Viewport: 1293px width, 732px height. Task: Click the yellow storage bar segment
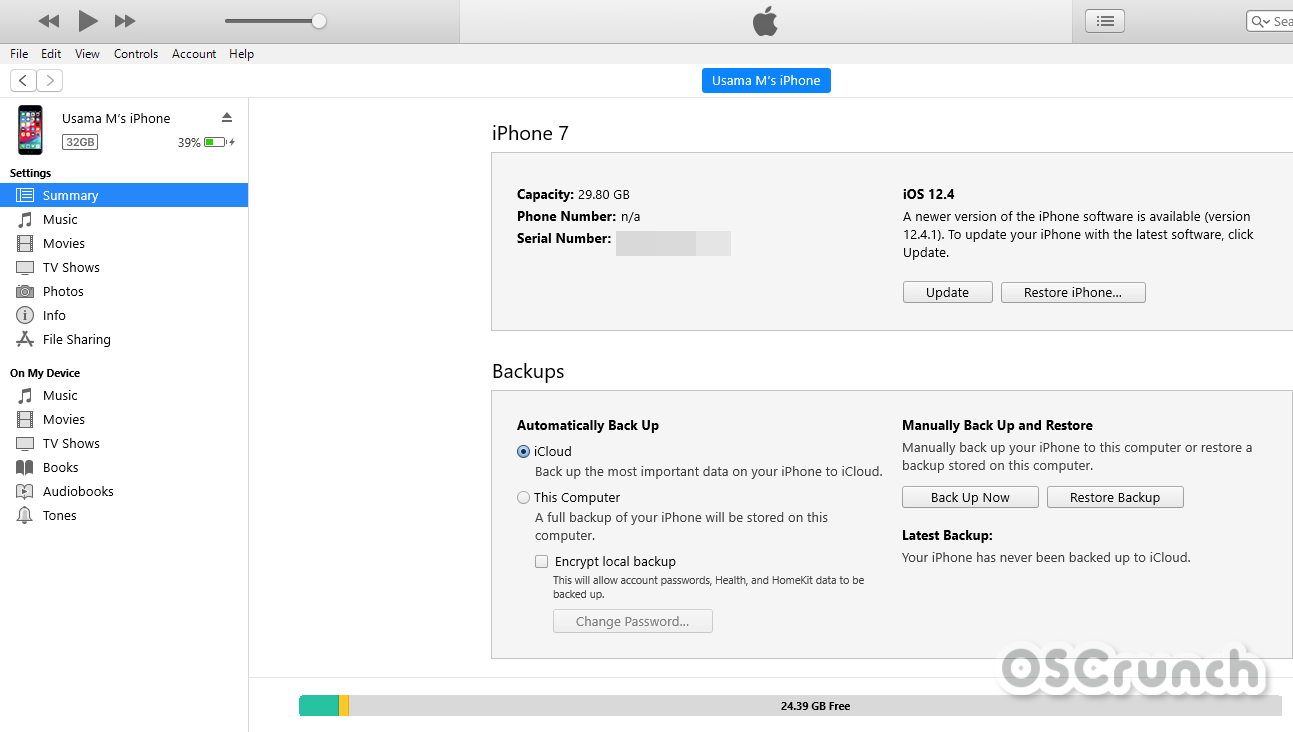344,706
